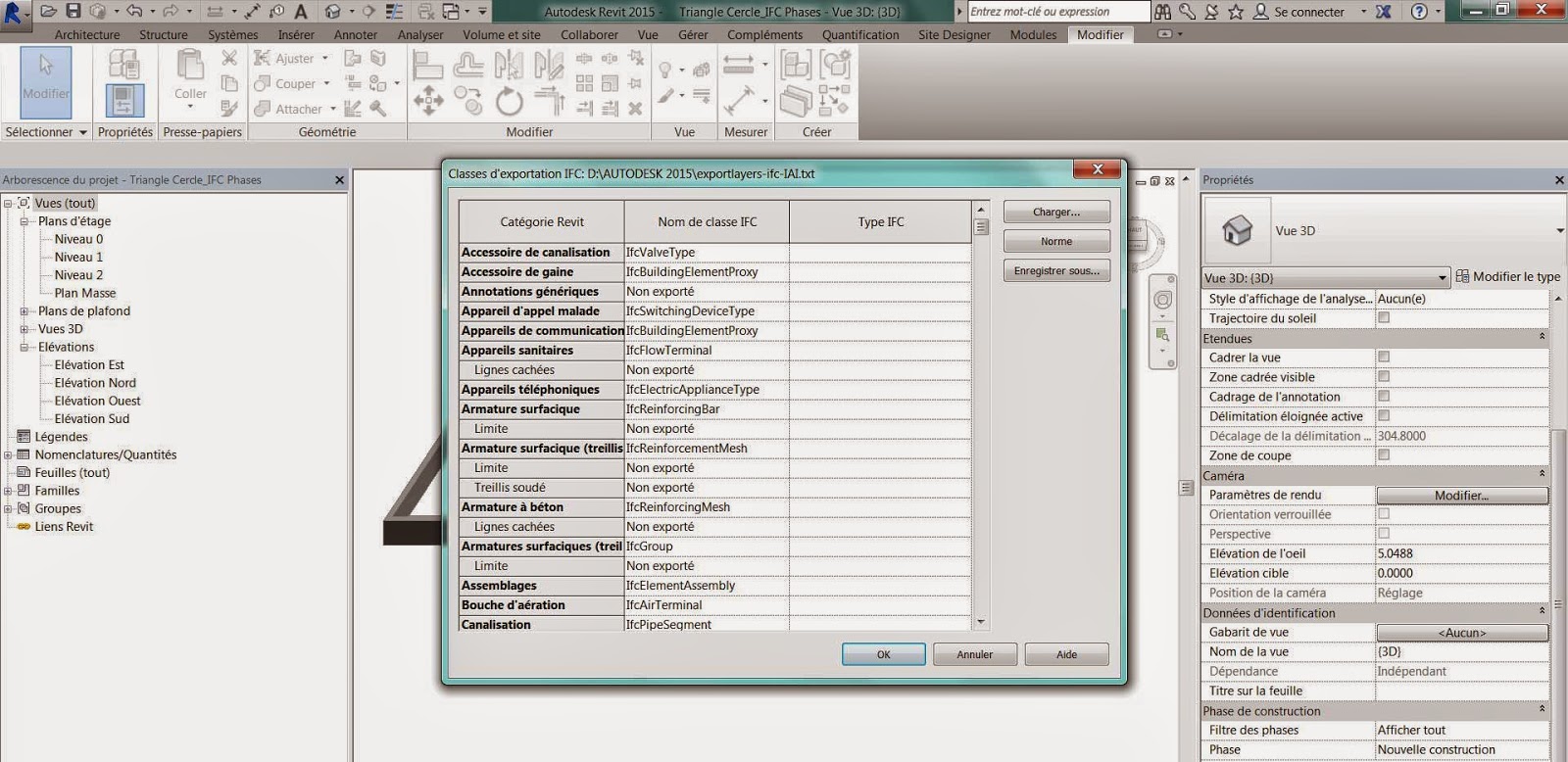Click the Norme button in IFC dialog
The height and width of the screenshot is (762, 1568).
point(1056,241)
